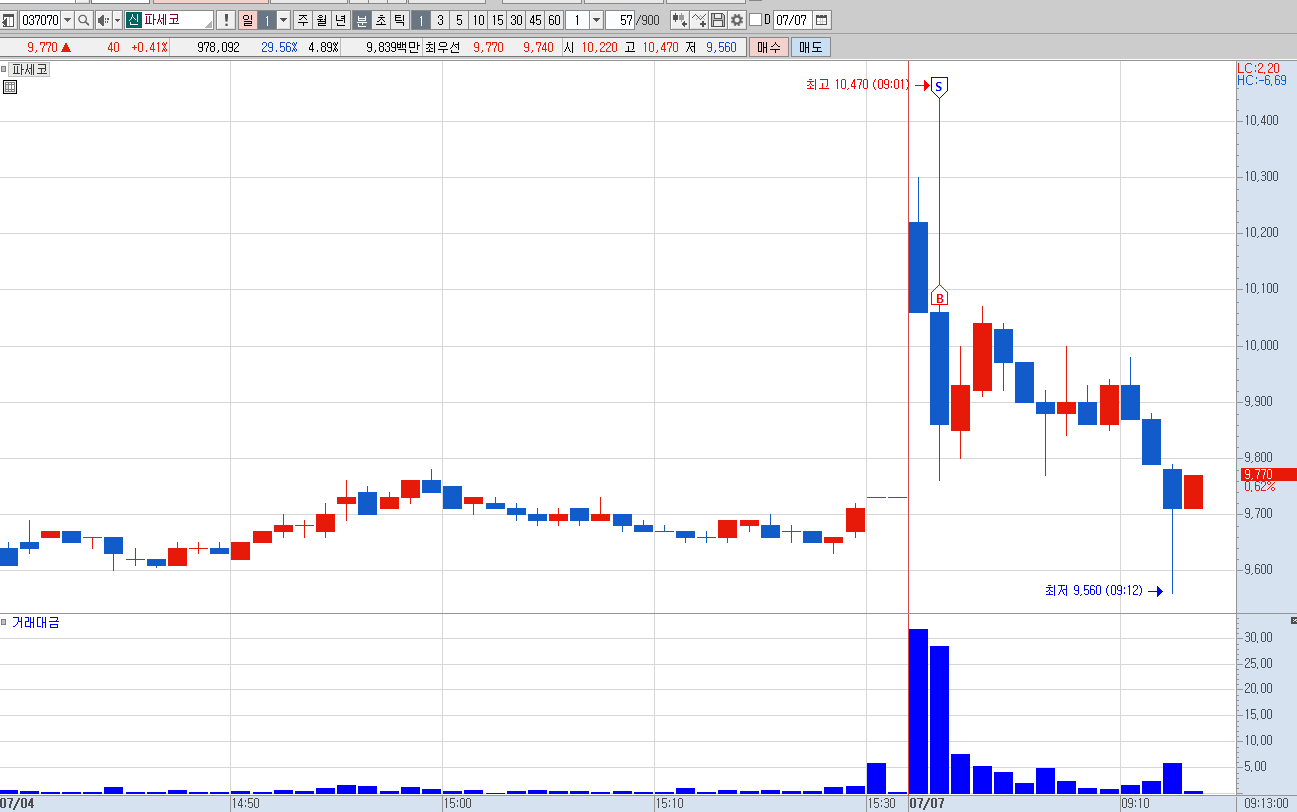Open the daily period count dropdown arrow
The image size is (1297, 812).
coord(283,20)
